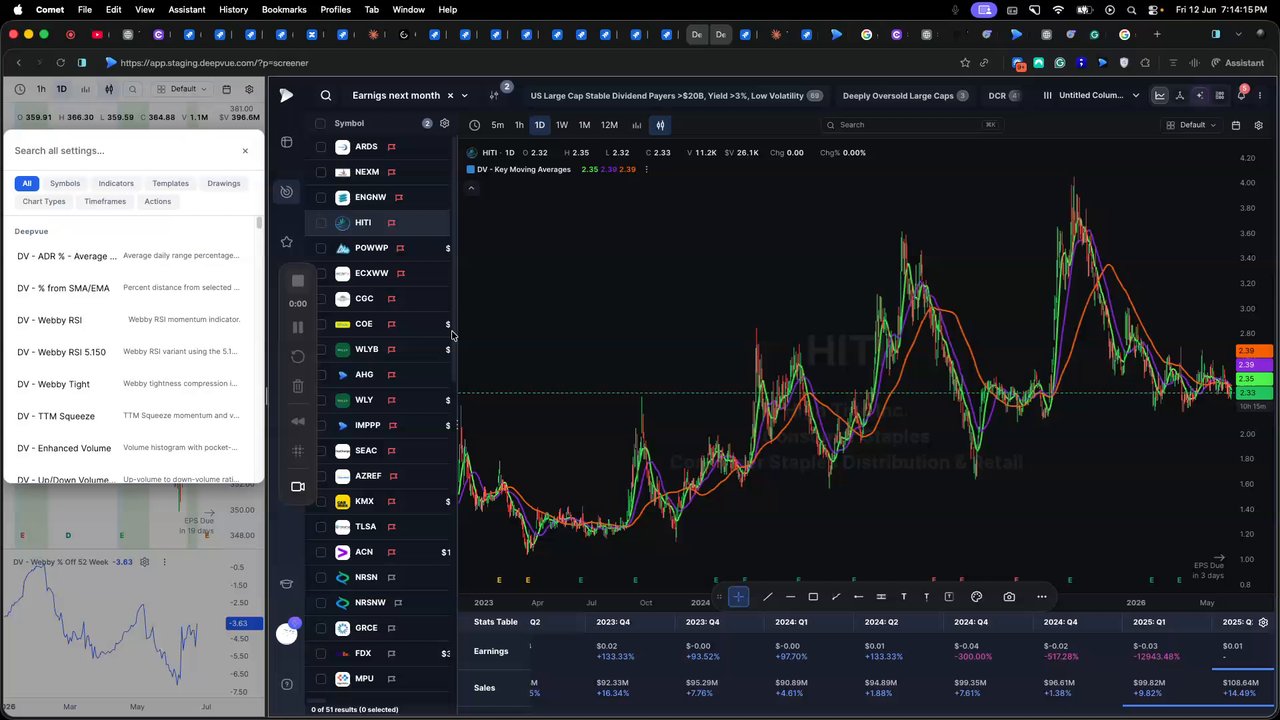Select the rectangle drawing tool
The width and height of the screenshot is (1280, 720).
[813, 597]
